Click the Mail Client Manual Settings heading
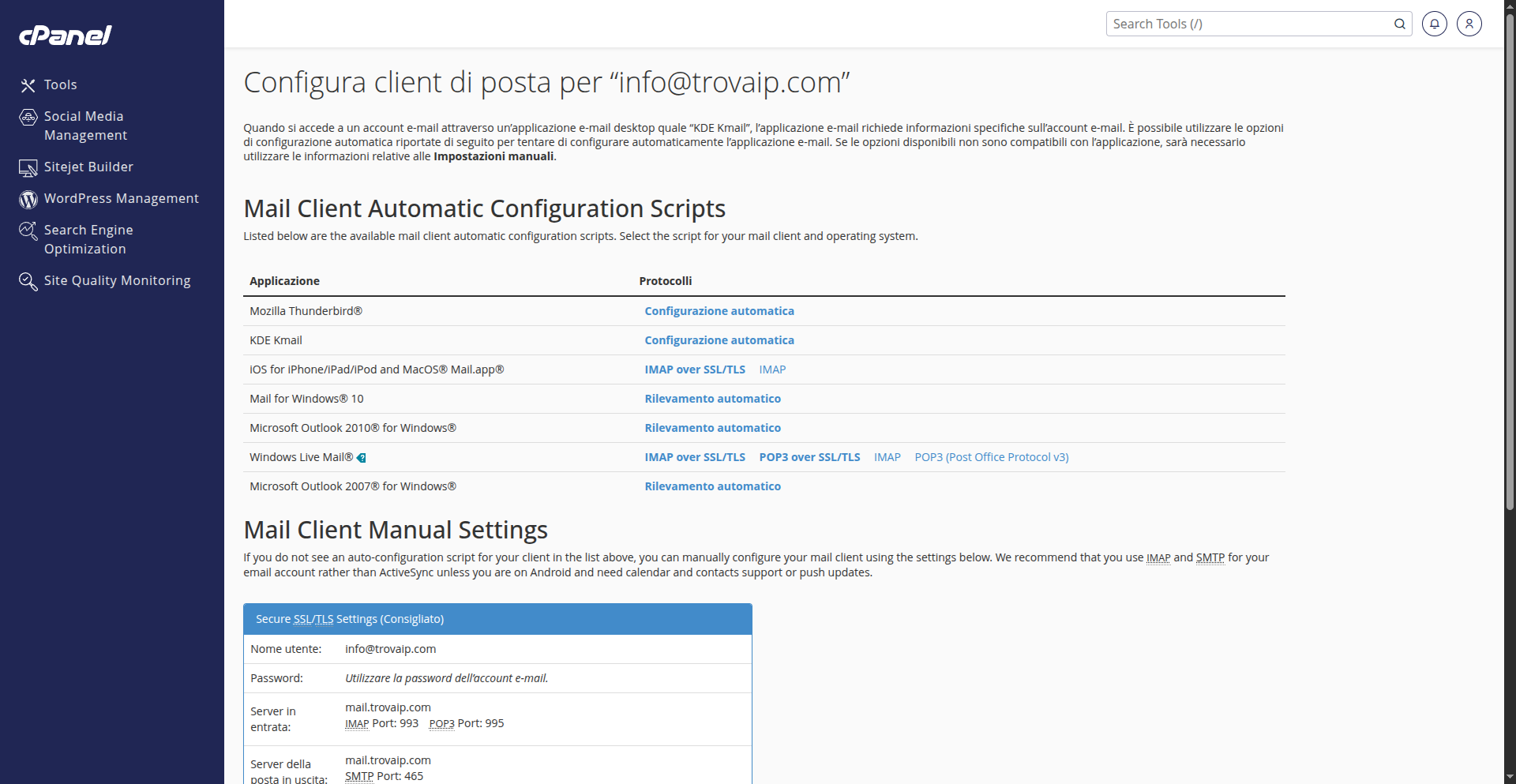The height and width of the screenshot is (784, 1516). pos(396,530)
